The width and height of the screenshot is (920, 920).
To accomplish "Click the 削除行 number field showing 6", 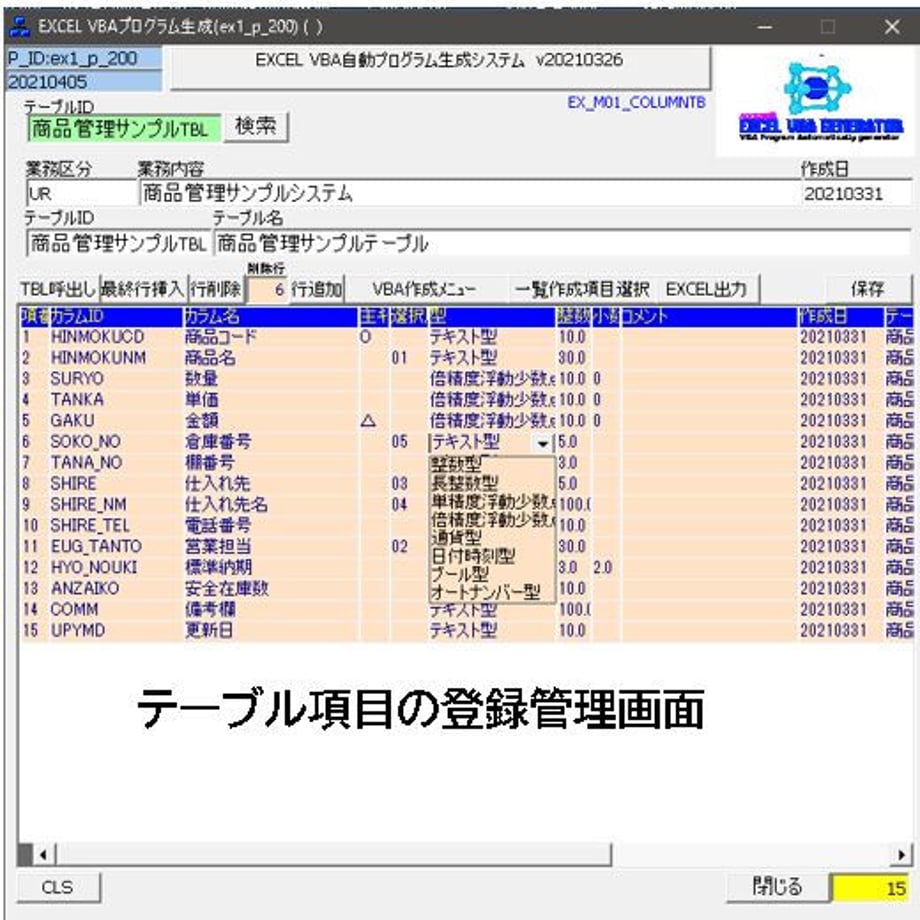I will pyautogui.click(x=268, y=289).
